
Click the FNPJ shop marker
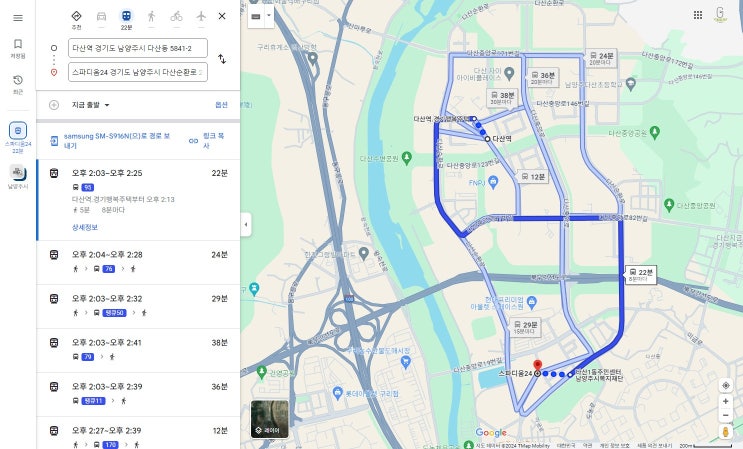point(493,182)
